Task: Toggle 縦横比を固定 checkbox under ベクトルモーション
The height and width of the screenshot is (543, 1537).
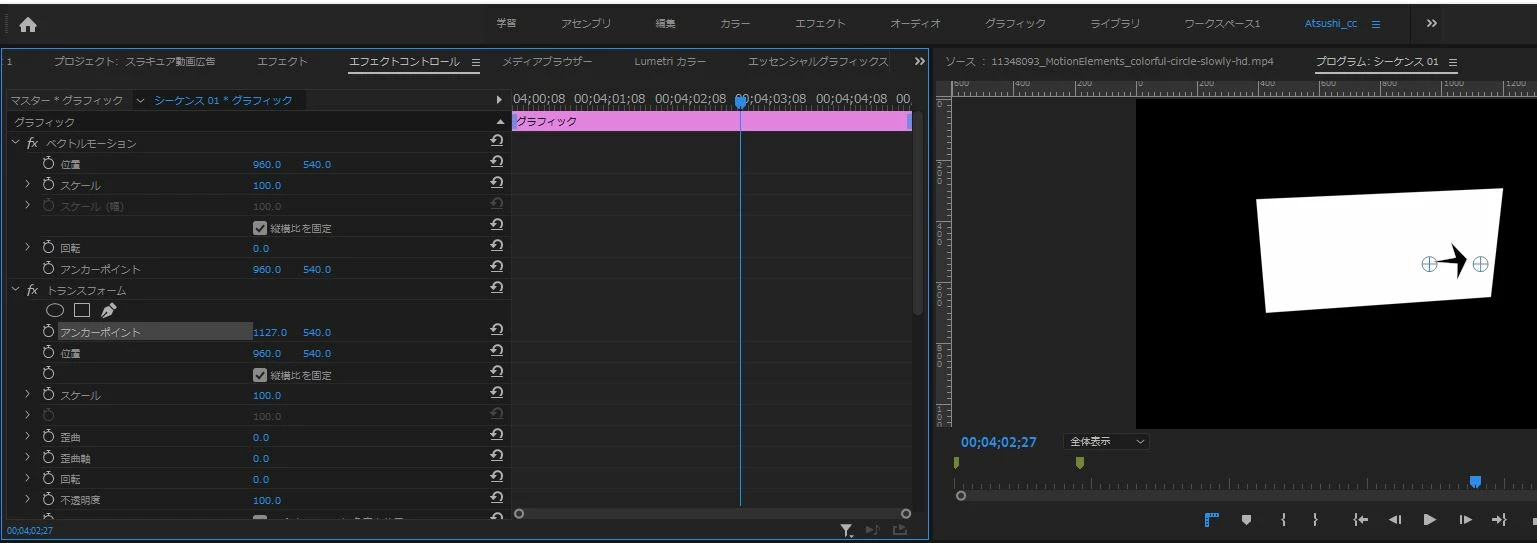Action: tap(260, 228)
